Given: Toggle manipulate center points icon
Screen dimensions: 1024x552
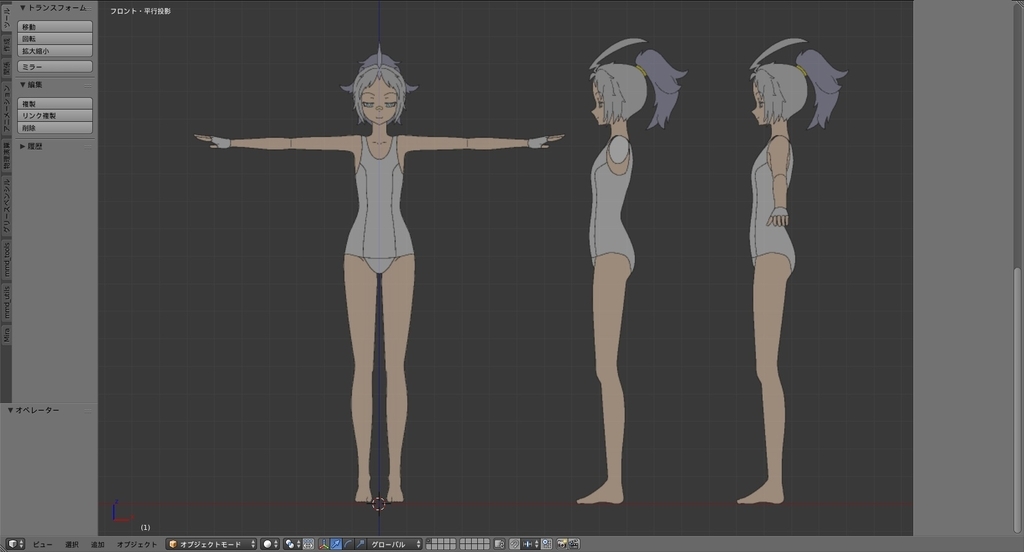Looking at the screenshot, I should click(x=308, y=544).
